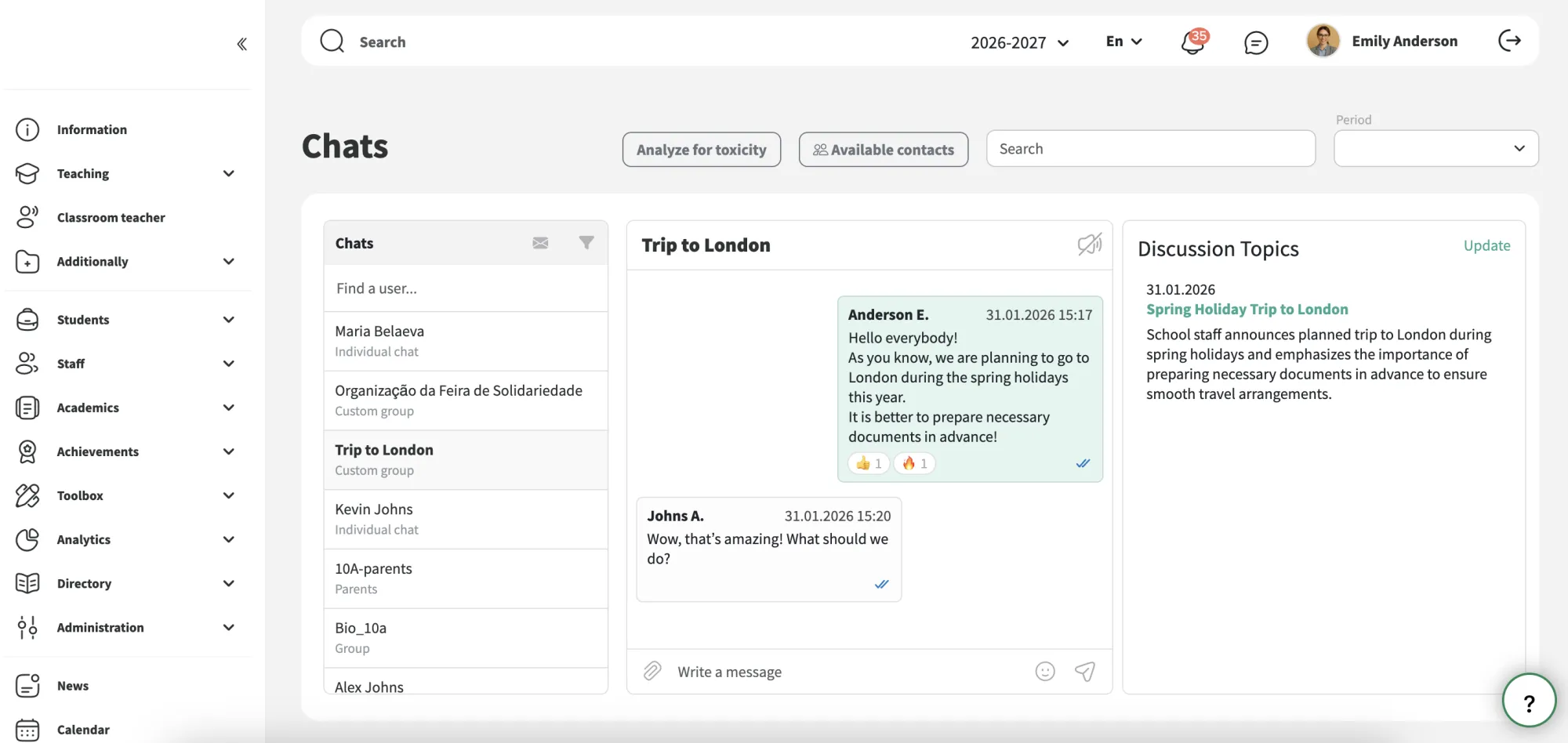Screen dimensions: 1568x743
Task: Open the messages chat bubble icon
Action: [x=1256, y=42]
